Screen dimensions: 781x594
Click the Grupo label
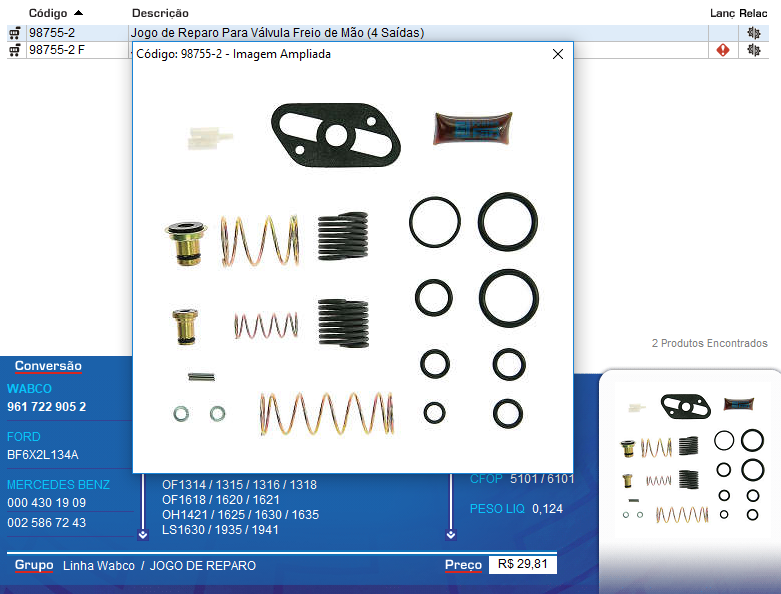34,566
